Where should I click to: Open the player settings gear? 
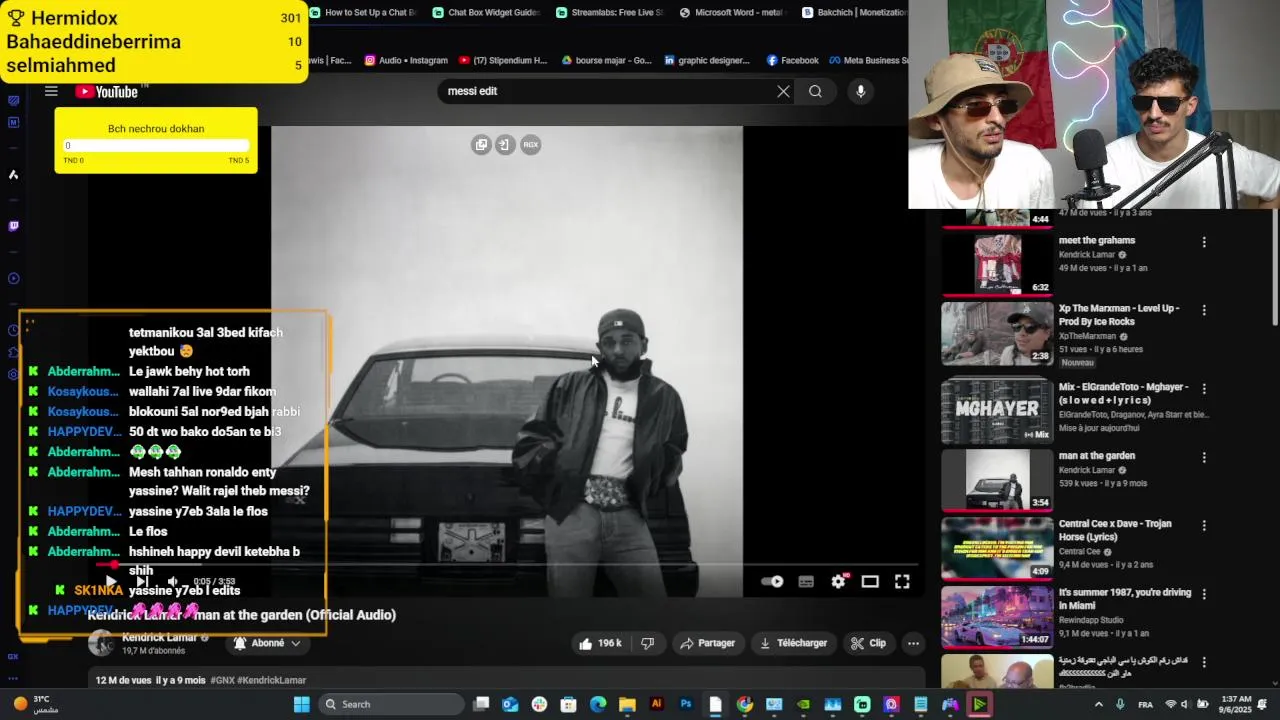pos(838,581)
